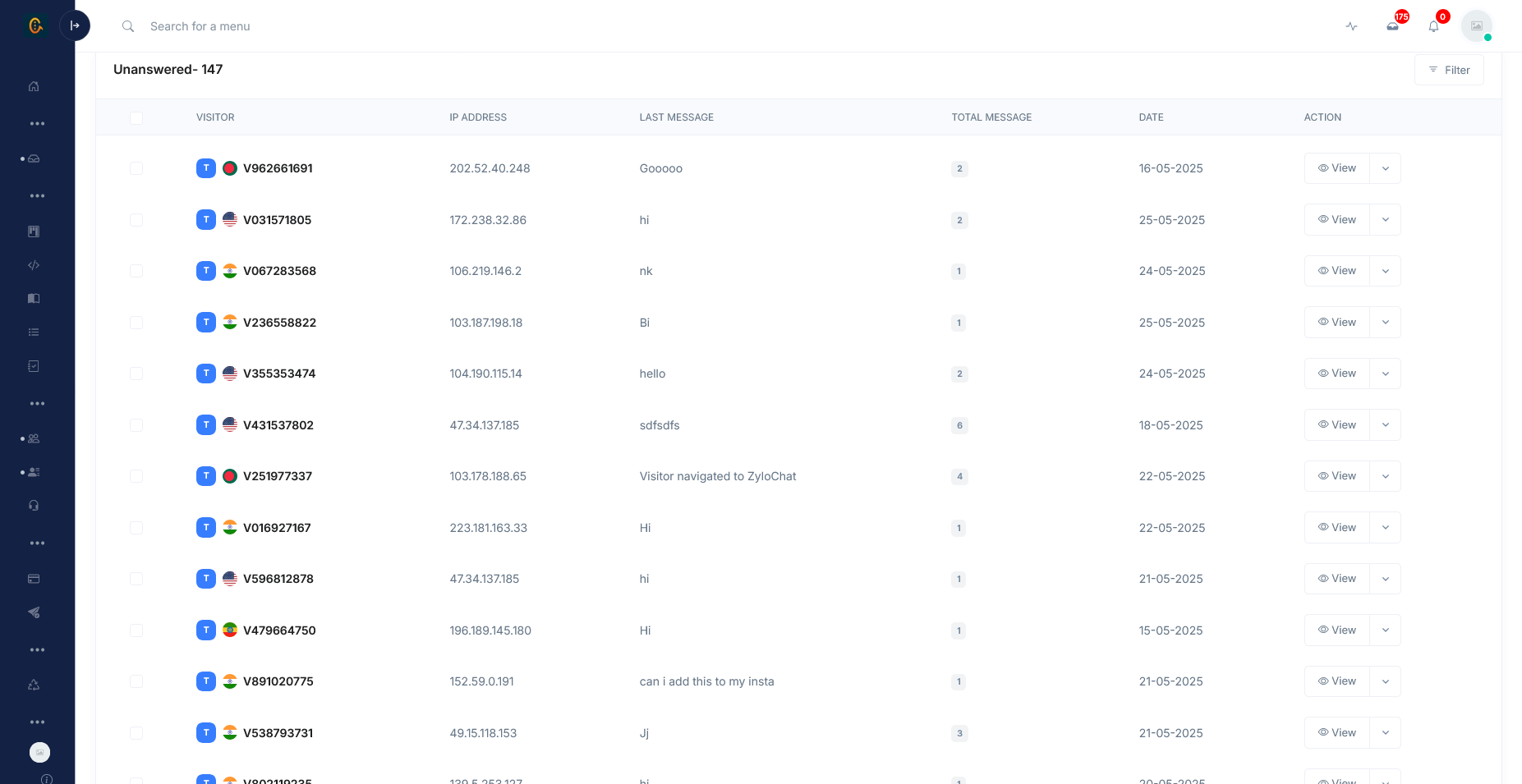Check the box for visitor V891020775
This screenshot has width=1522, height=784.
point(136,681)
